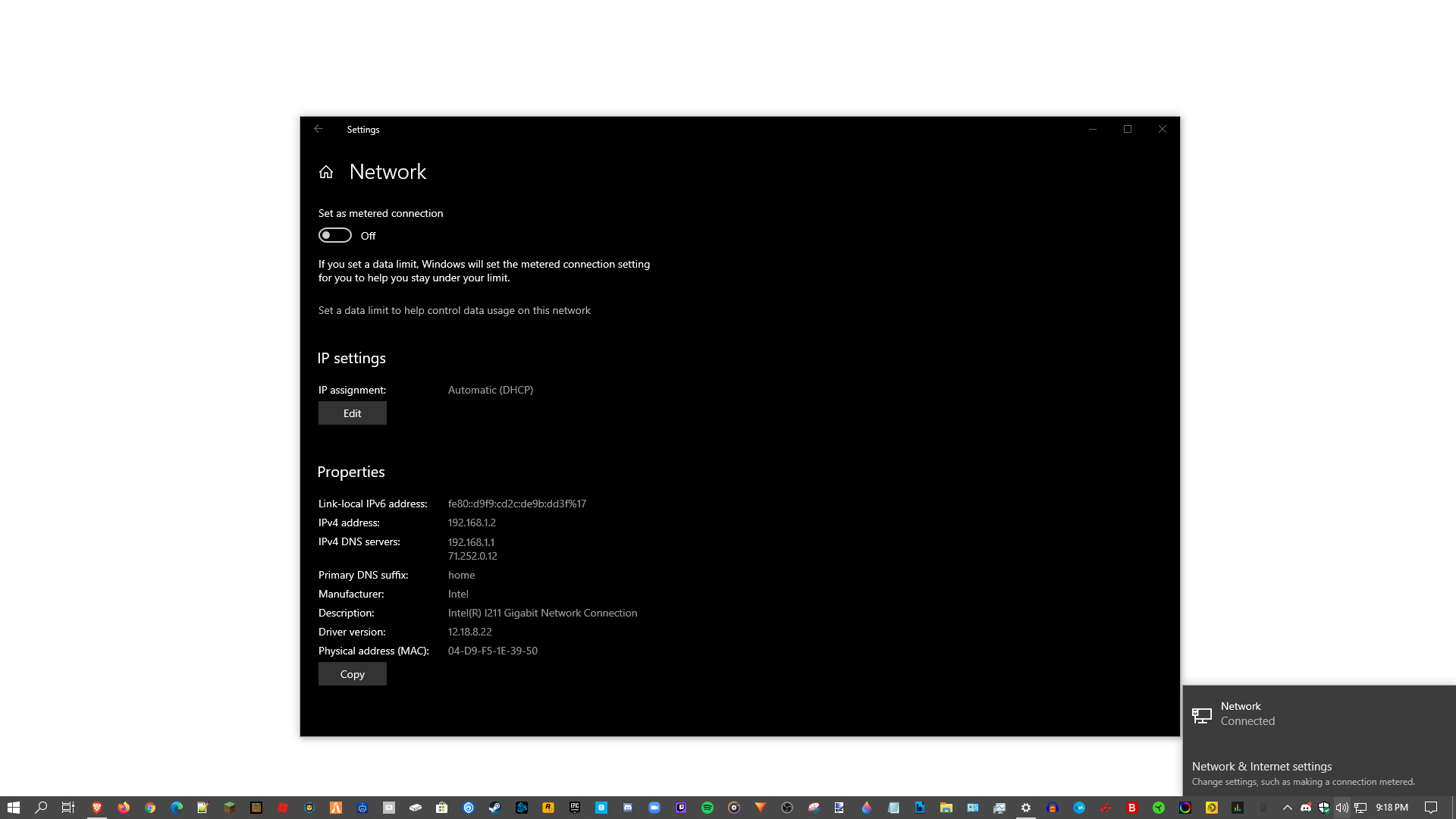1456x819 pixels.
Task: Click the Home icon beside Network heading
Action: click(326, 172)
